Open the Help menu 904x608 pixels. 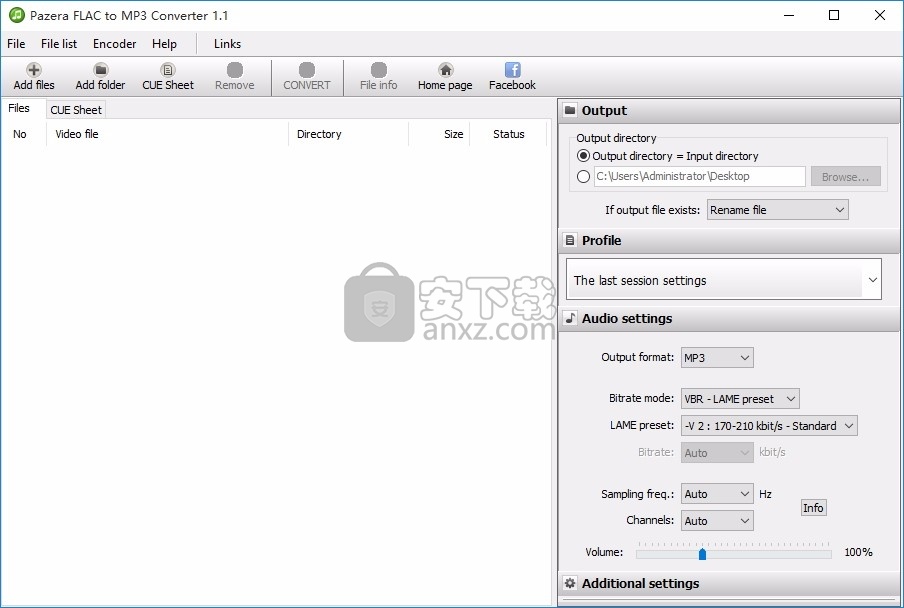164,44
